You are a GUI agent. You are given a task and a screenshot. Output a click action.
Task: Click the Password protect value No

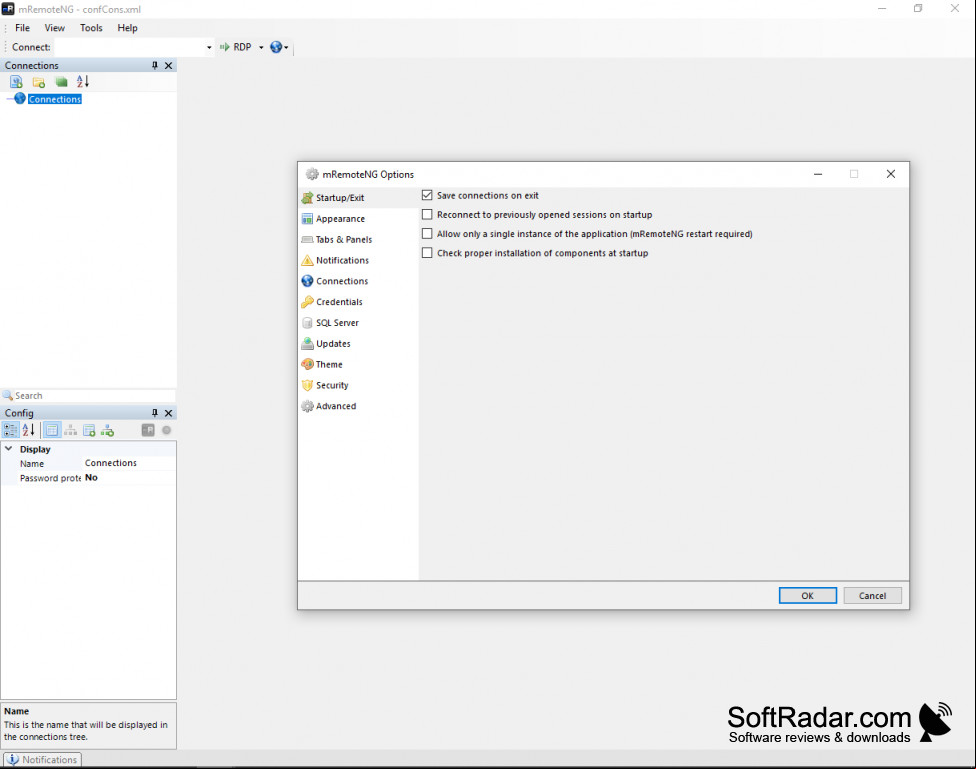129,478
